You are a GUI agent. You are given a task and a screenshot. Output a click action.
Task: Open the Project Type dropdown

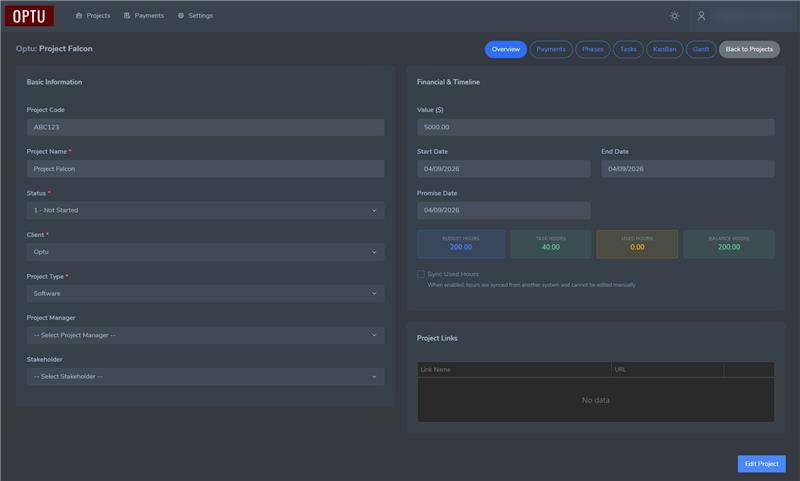tap(206, 293)
